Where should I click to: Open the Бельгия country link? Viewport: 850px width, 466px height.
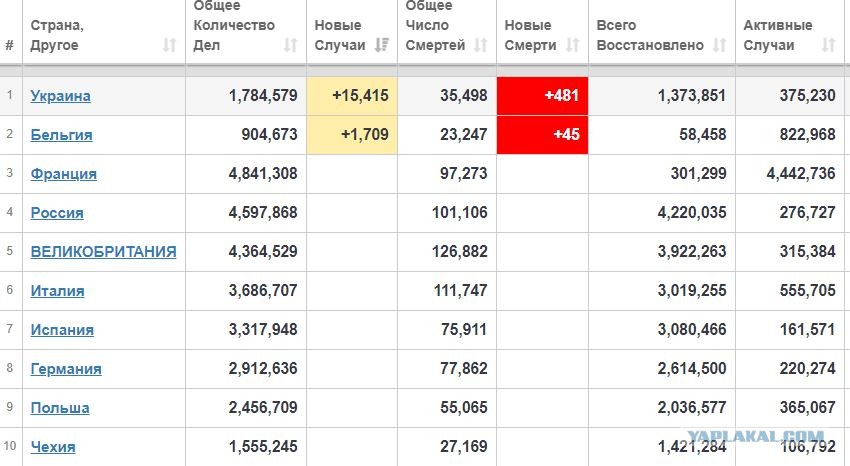pyautogui.click(x=61, y=135)
